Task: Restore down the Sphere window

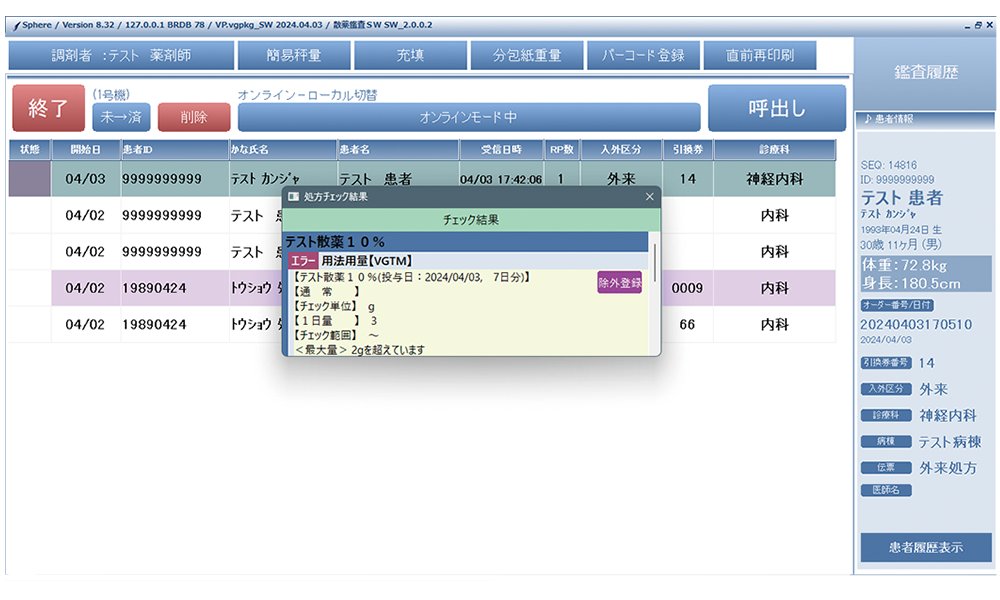Action: (x=978, y=26)
